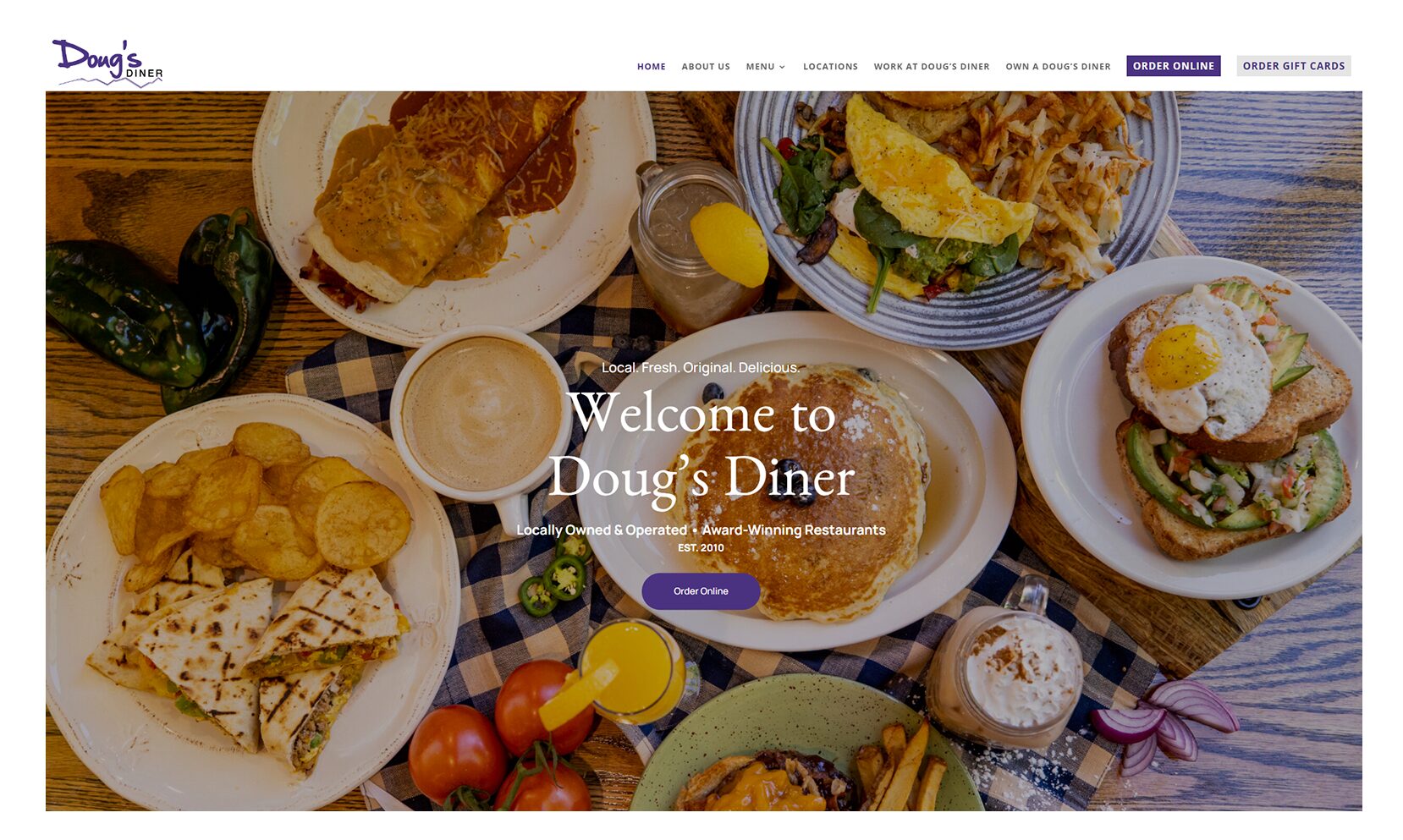The width and height of the screenshot is (1403, 840).
Task: Visit the Locations page
Action: coord(829,67)
